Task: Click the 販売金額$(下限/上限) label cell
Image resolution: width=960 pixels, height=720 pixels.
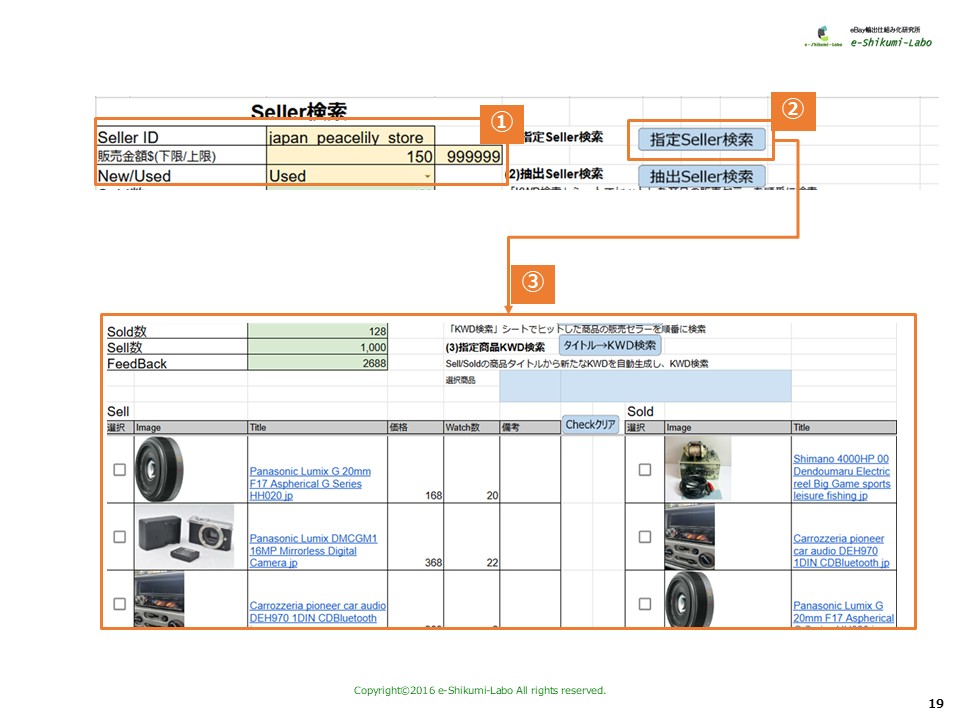Action: (x=181, y=156)
